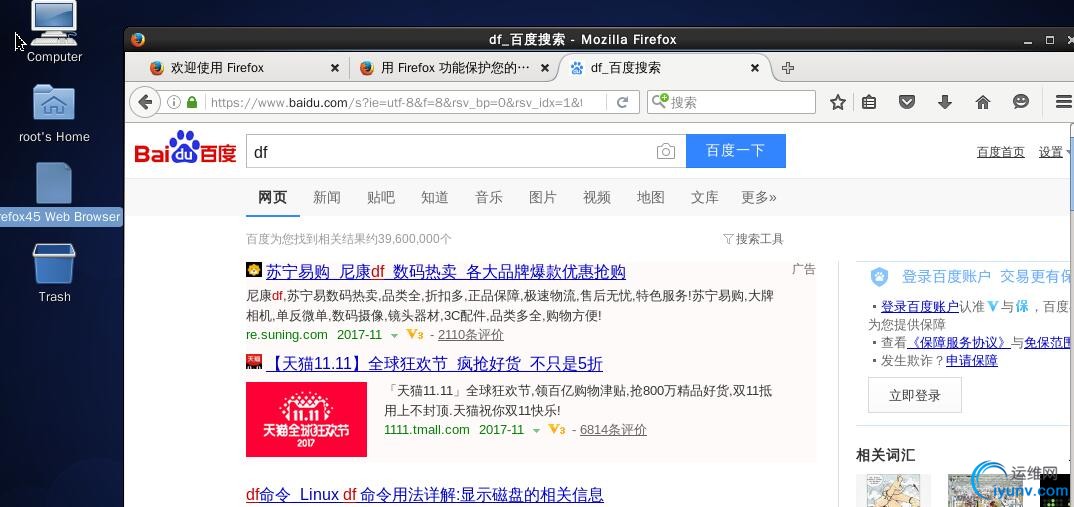Open the Firefox hamburger menu
This screenshot has height=507, width=1074.
point(1064,102)
